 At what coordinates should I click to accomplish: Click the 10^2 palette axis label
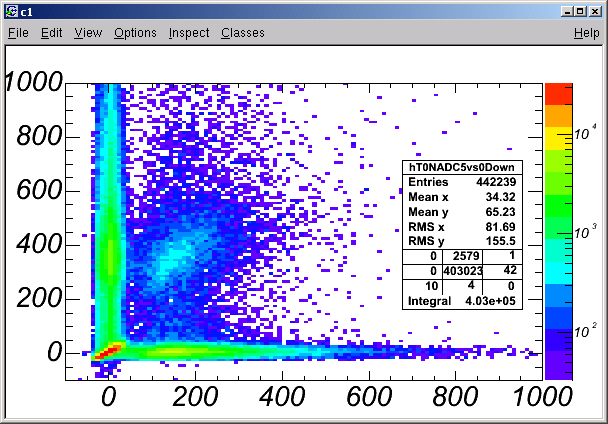(585, 332)
